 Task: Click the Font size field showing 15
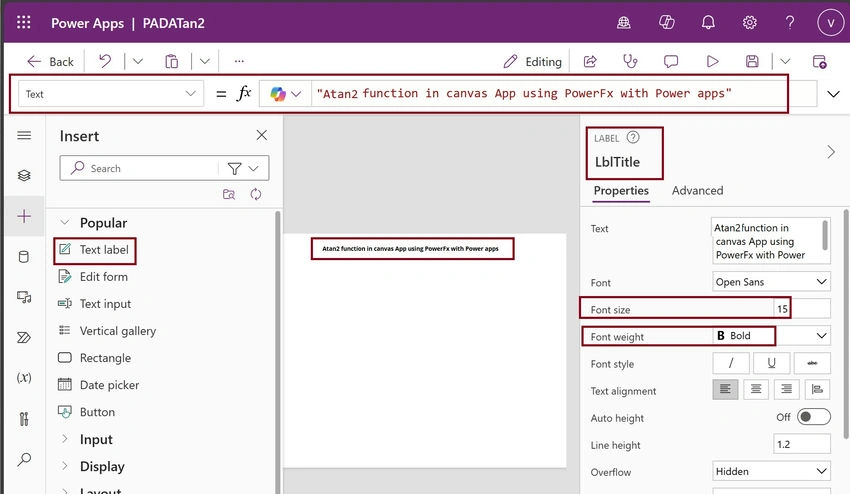point(802,309)
